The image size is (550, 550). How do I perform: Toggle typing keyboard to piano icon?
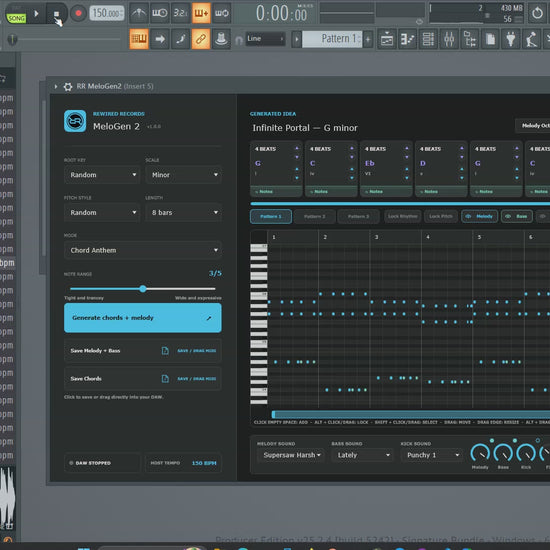[139, 39]
